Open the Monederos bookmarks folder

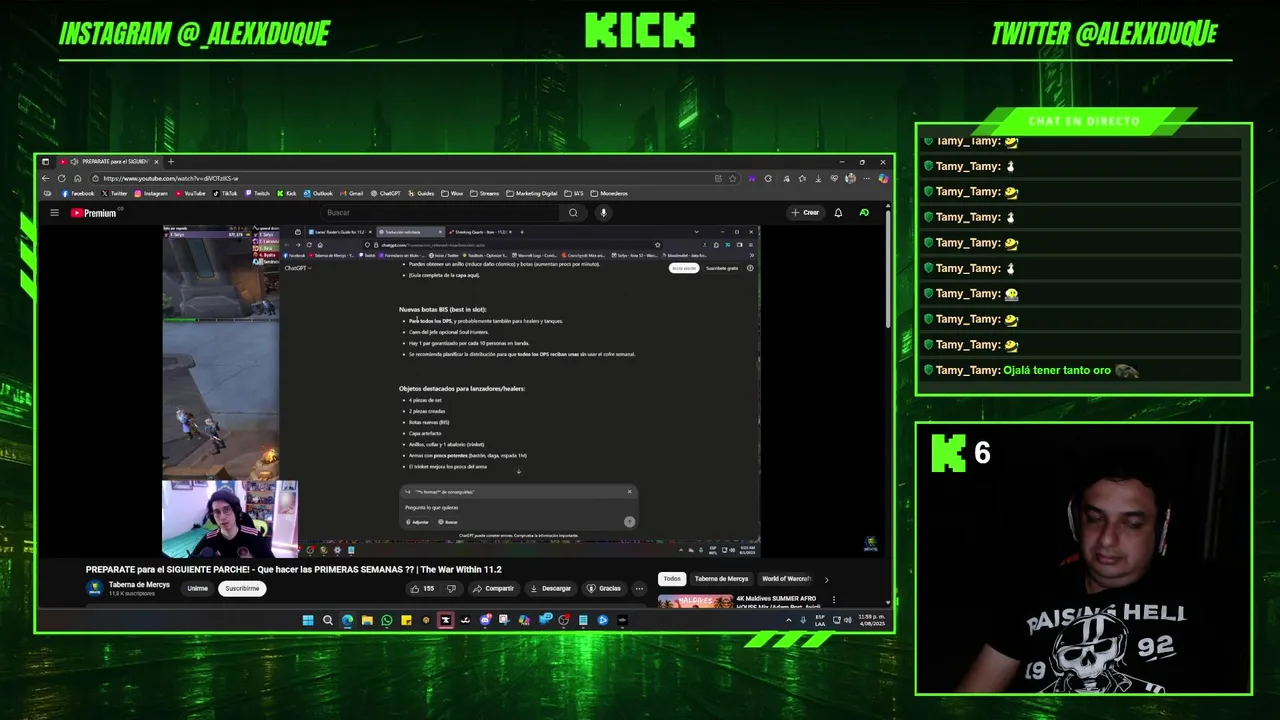(609, 193)
